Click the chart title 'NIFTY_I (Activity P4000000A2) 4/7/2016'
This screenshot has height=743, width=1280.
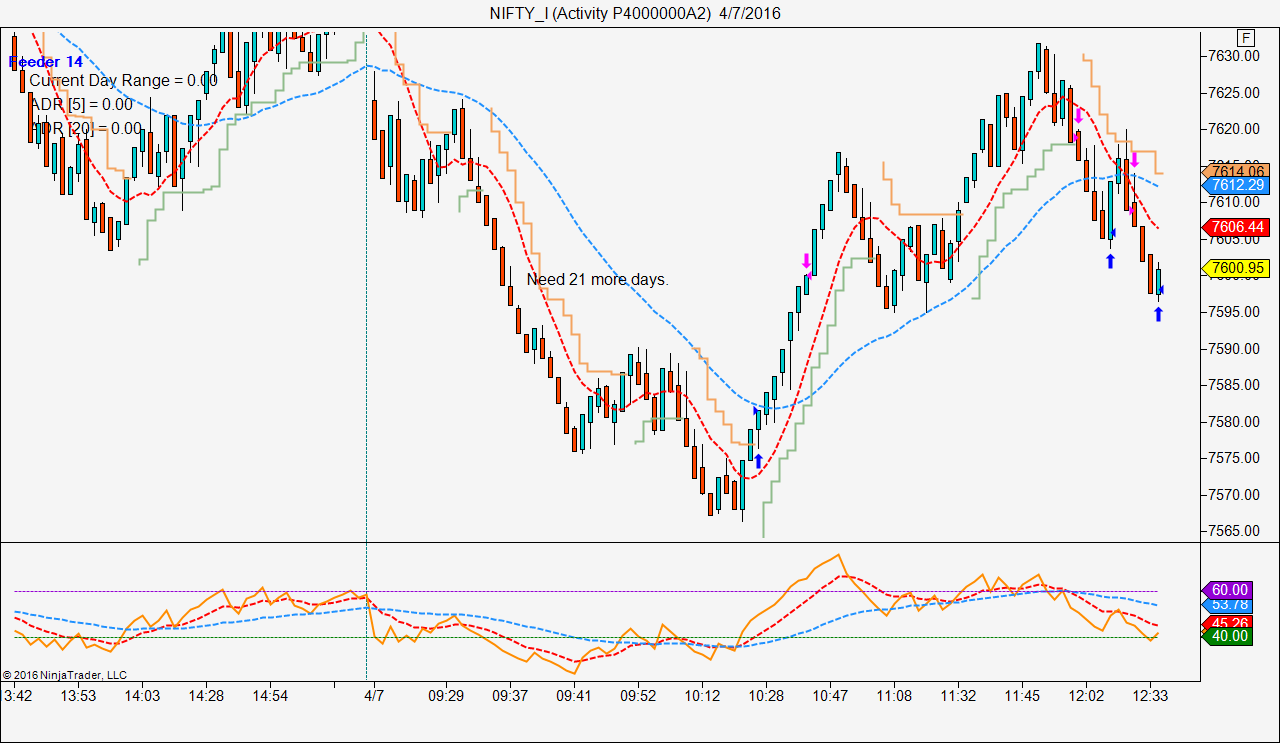pyautogui.click(x=636, y=13)
